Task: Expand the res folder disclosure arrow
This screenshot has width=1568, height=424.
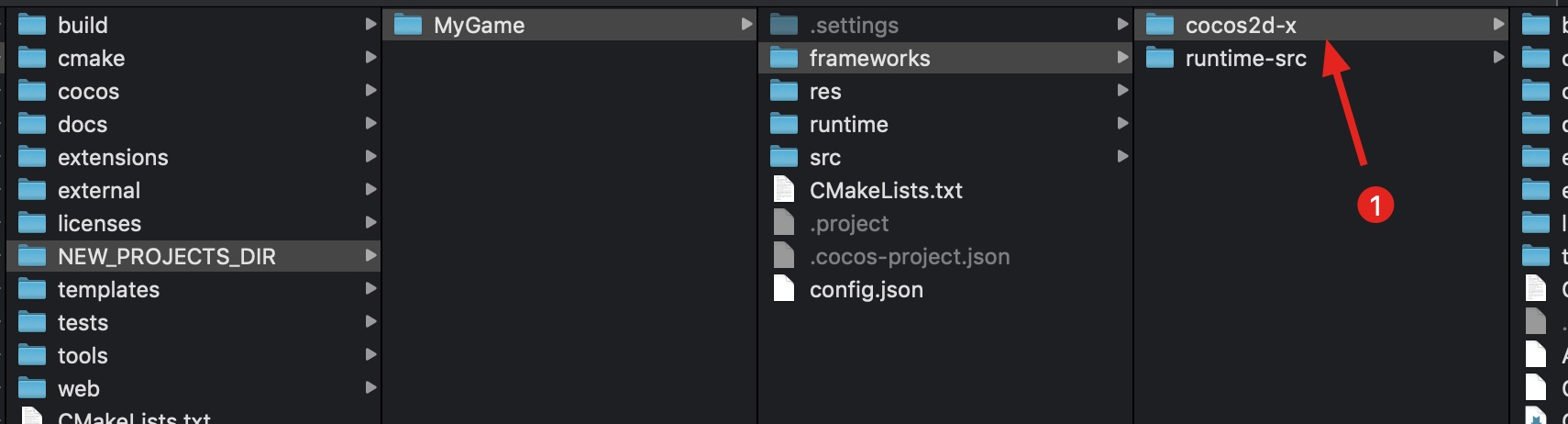Action: pos(1122,91)
